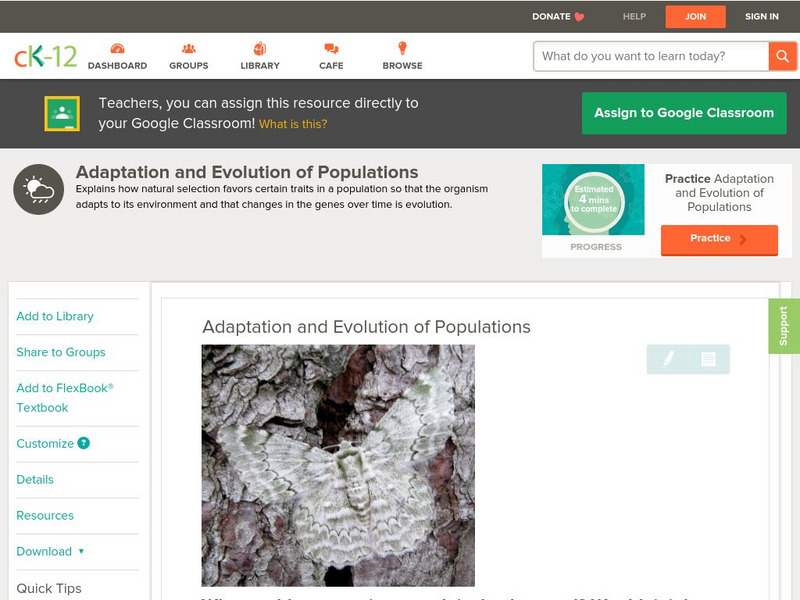Screen dimensions: 800x600
Task: Click the Google Classroom logo icon
Action: tap(62, 113)
